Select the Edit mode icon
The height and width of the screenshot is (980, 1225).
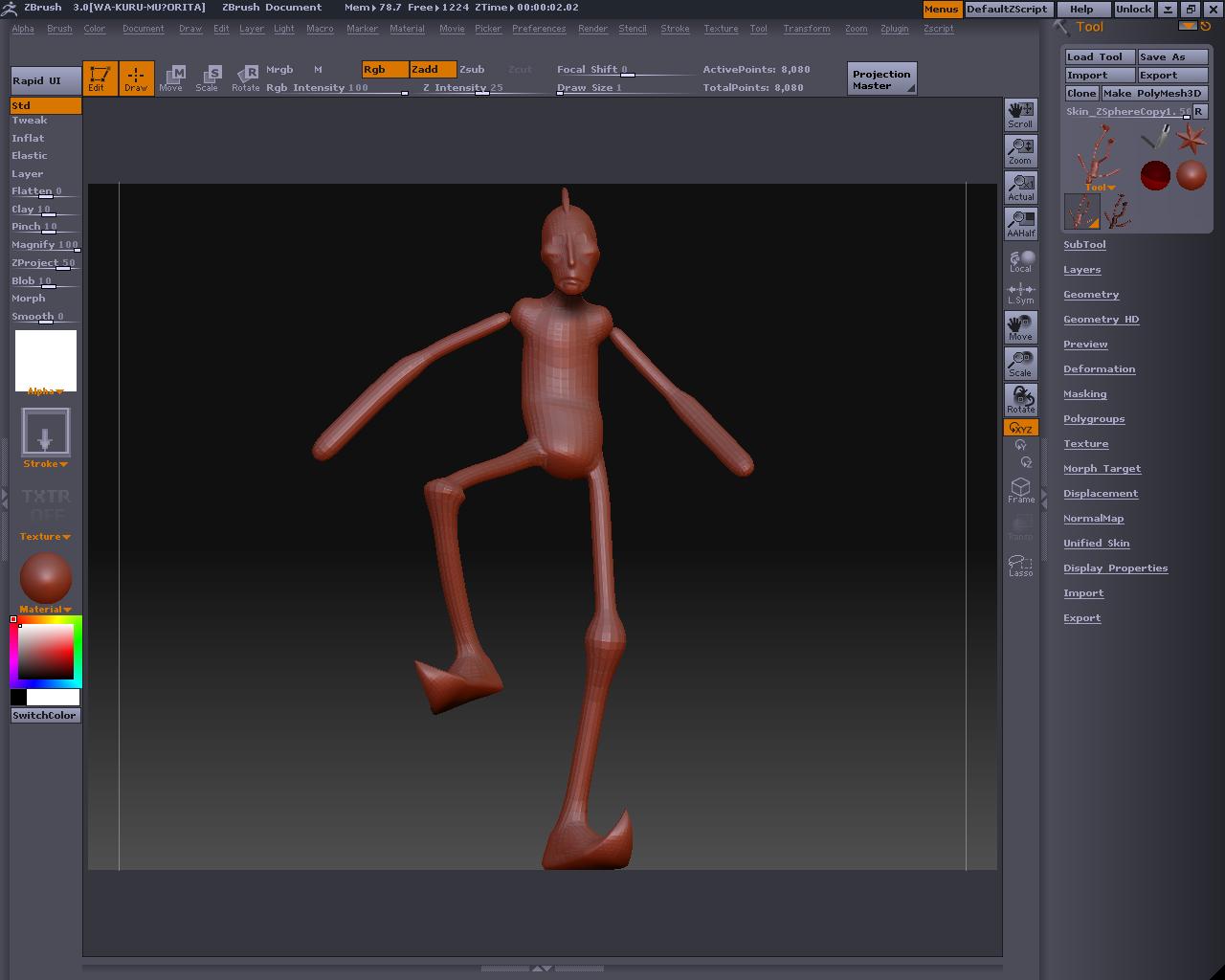100,78
